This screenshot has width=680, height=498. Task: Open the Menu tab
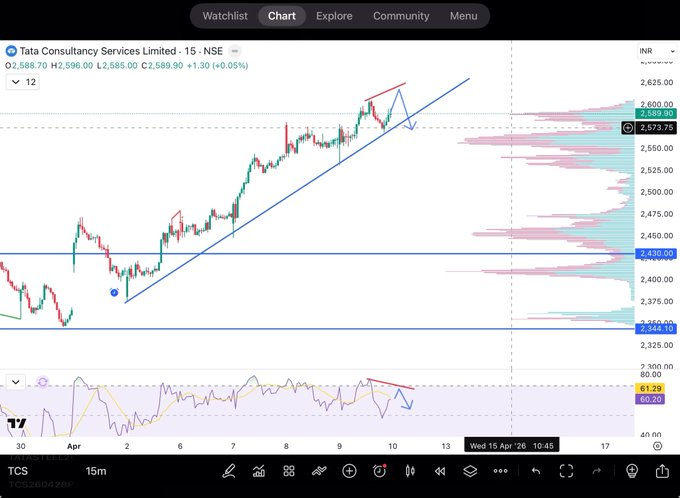(463, 16)
